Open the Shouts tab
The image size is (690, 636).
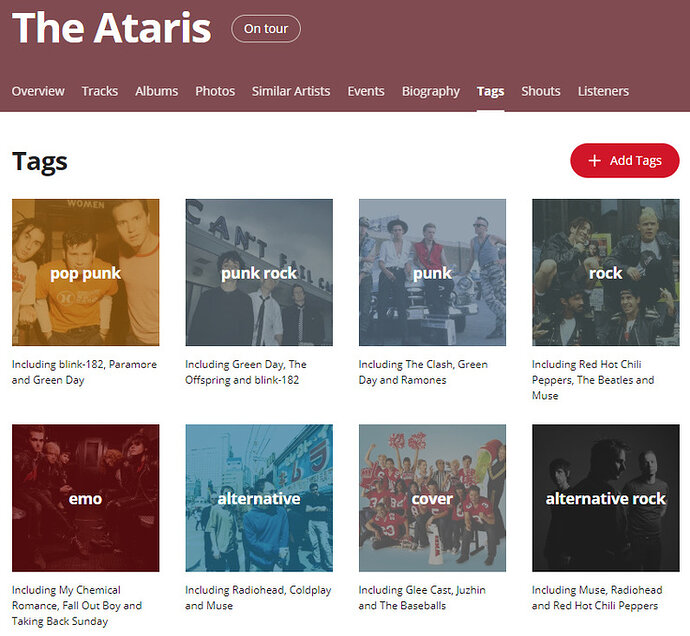tap(541, 91)
